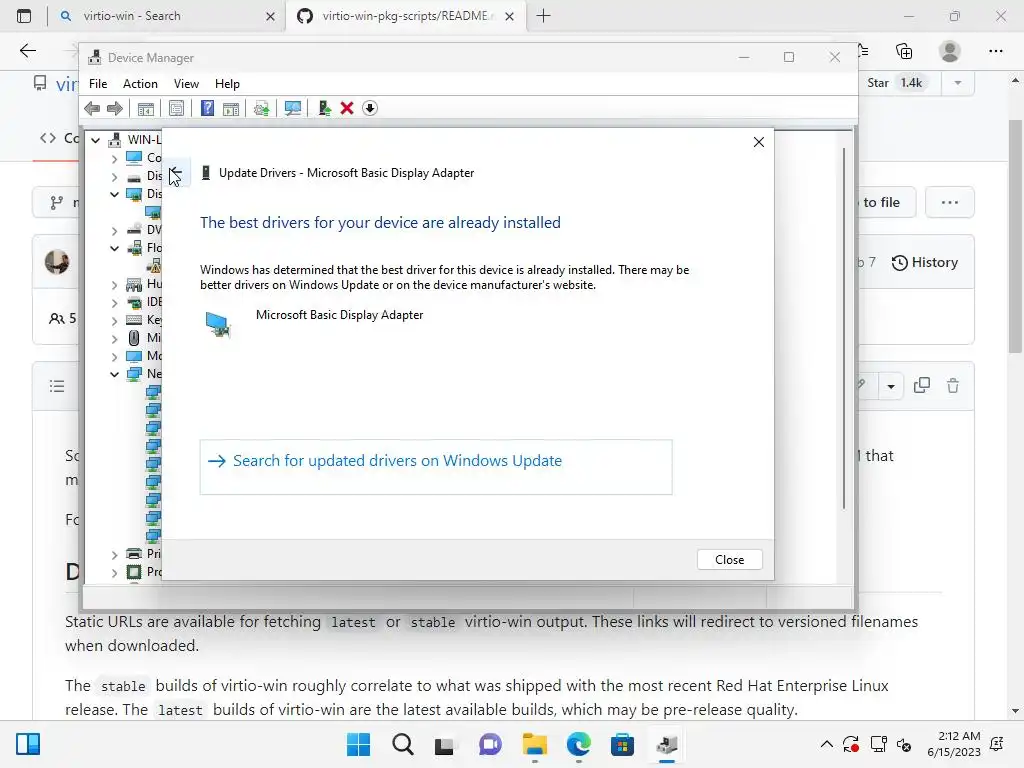Click the GitHub Star button

coord(895,83)
